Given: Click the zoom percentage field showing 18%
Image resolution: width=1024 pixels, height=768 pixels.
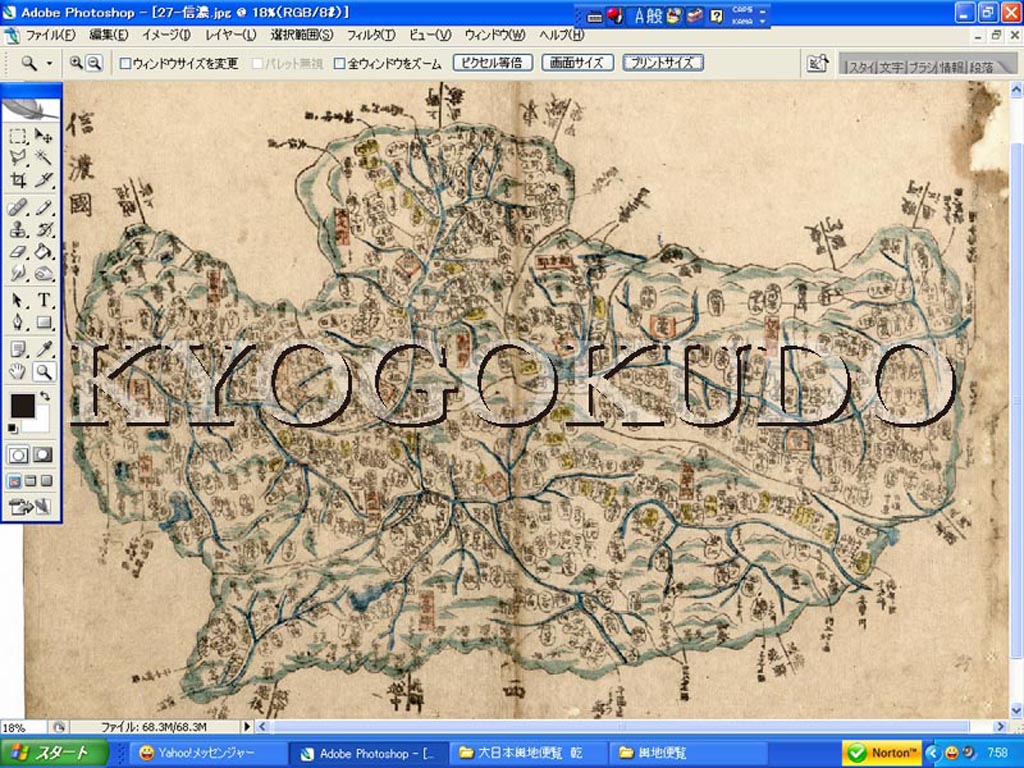Looking at the screenshot, I should (22, 727).
